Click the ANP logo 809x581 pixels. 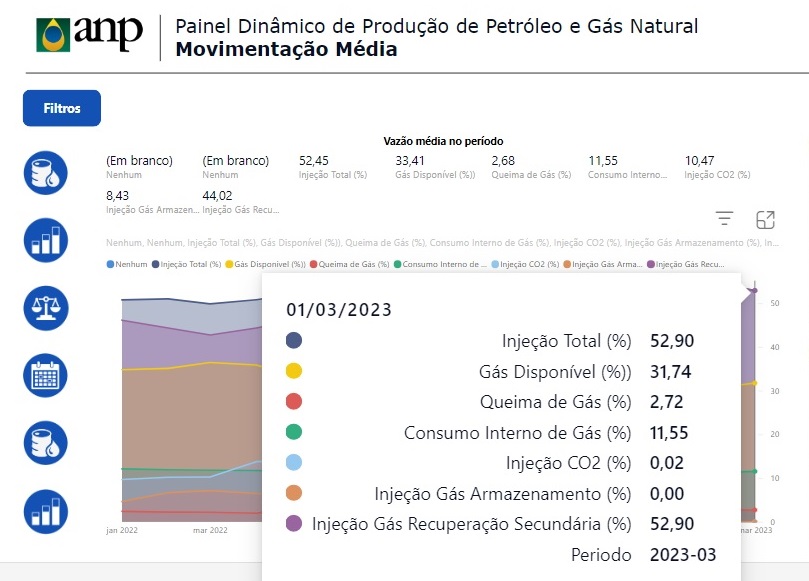tap(89, 34)
